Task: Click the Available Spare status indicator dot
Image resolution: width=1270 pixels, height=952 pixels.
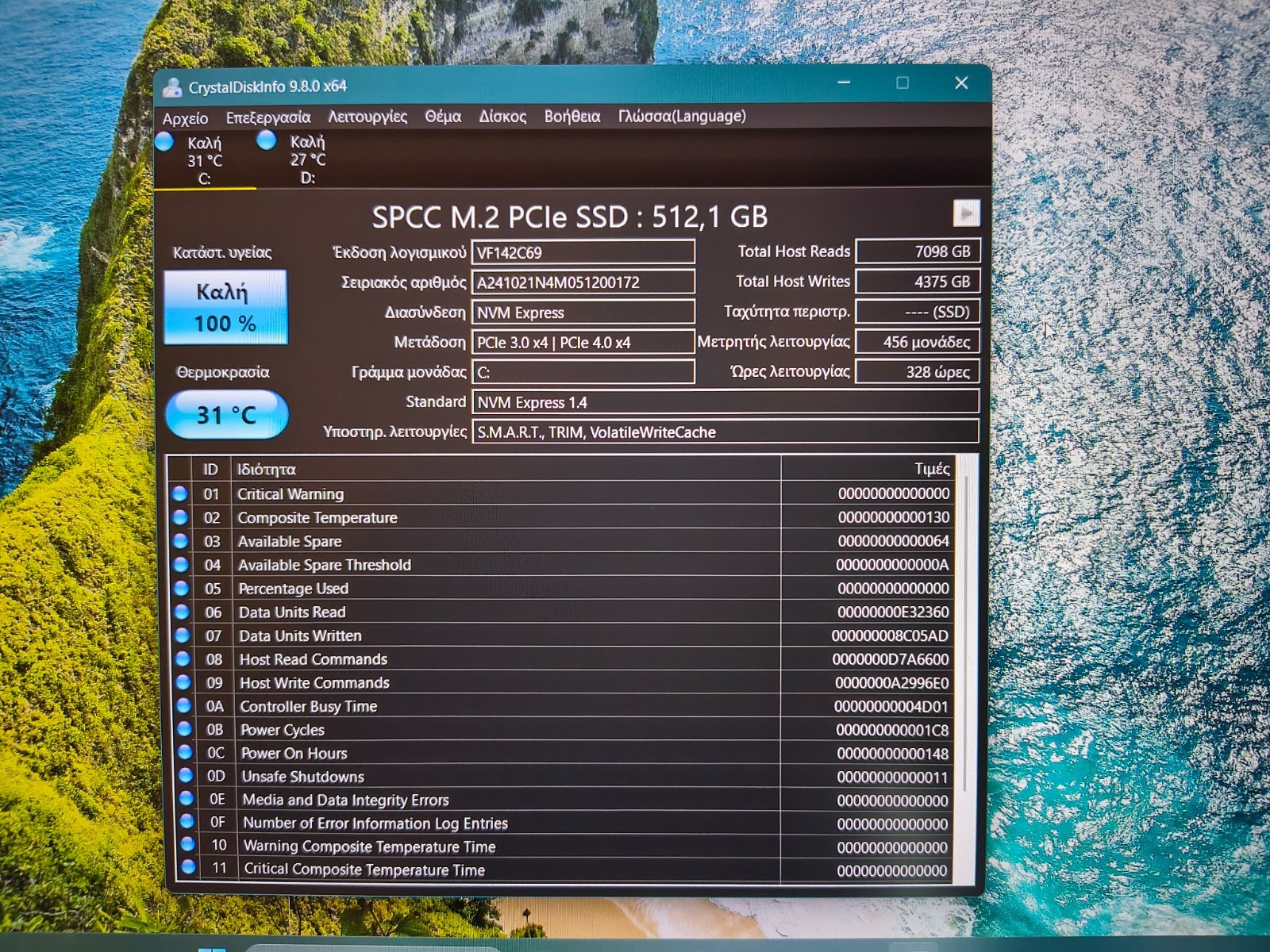Action: [x=181, y=540]
